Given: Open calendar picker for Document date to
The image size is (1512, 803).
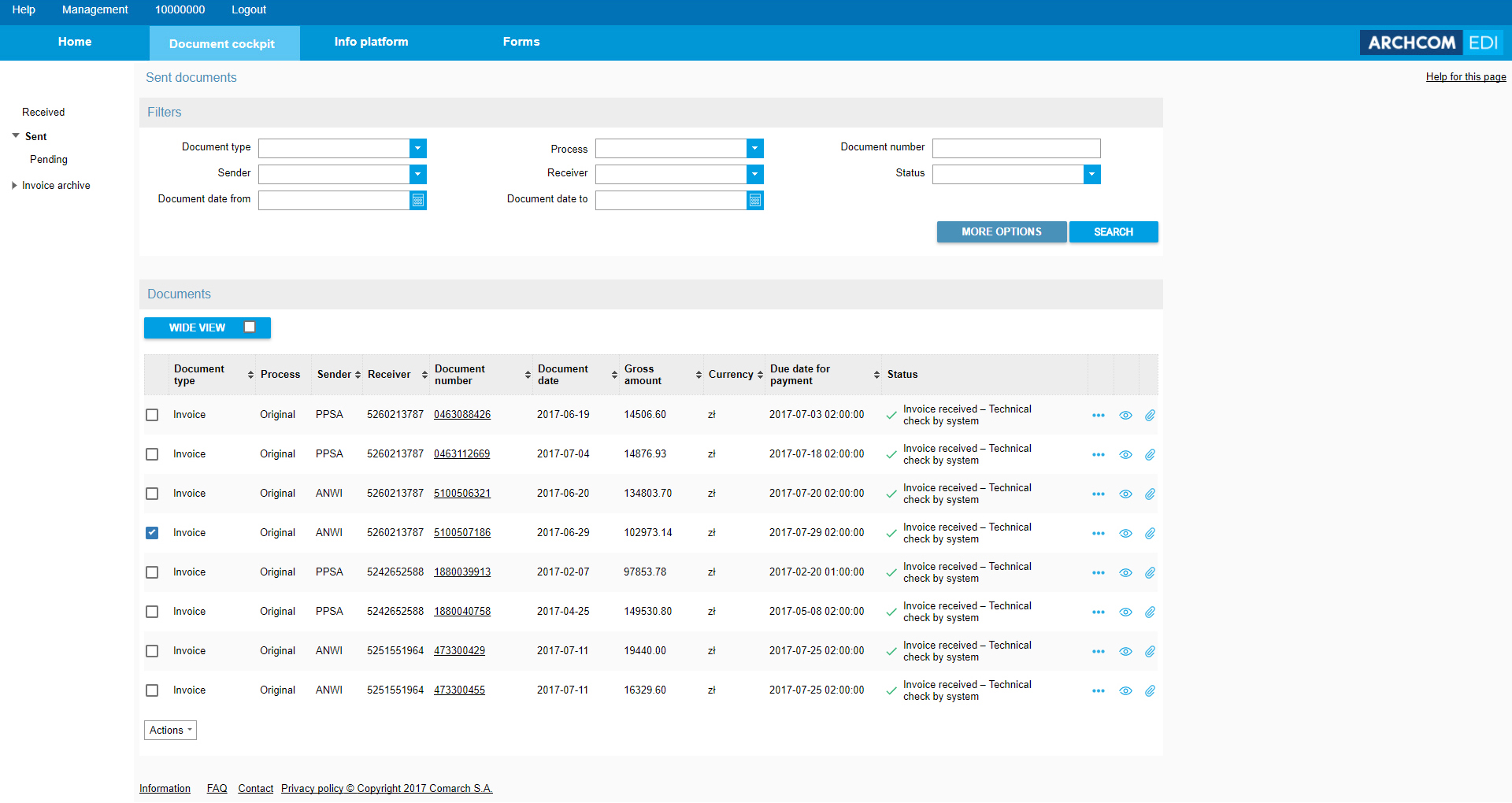Looking at the screenshot, I should 755,201.
